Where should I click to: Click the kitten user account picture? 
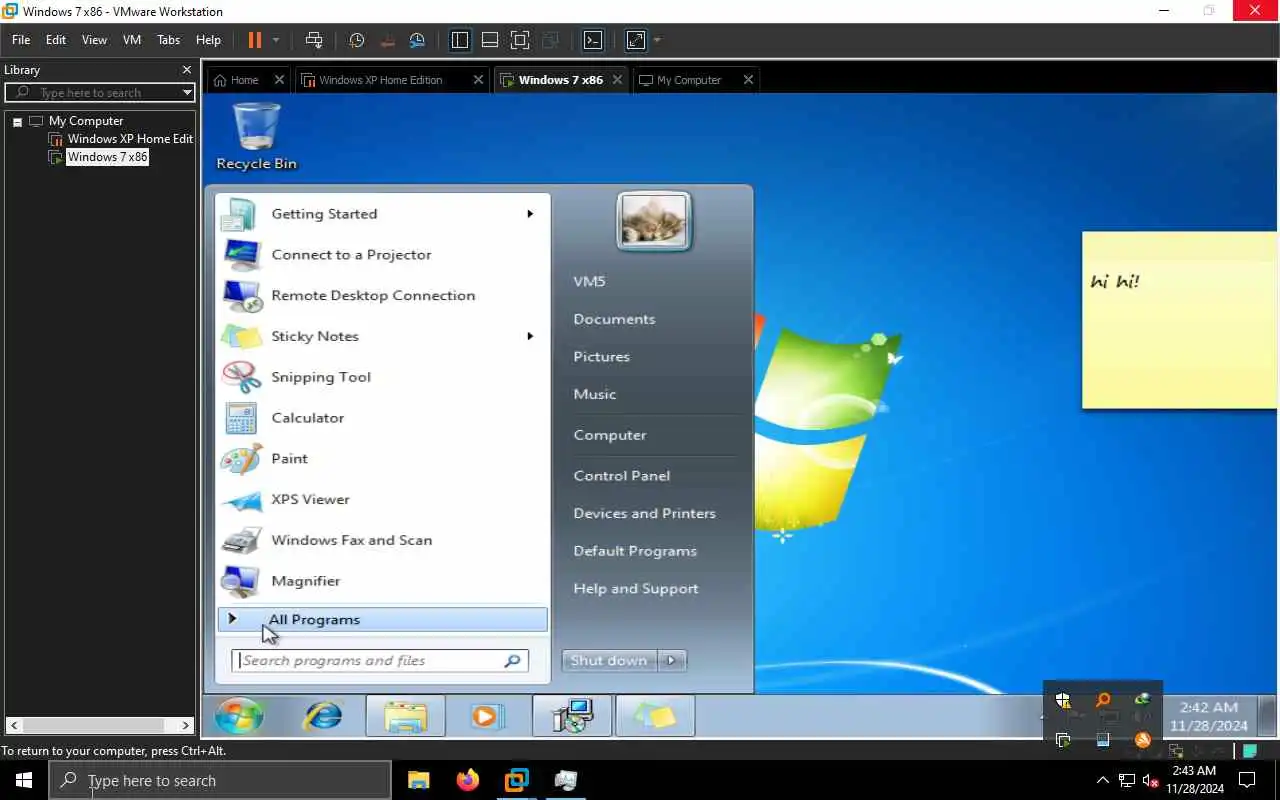(x=654, y=221)
